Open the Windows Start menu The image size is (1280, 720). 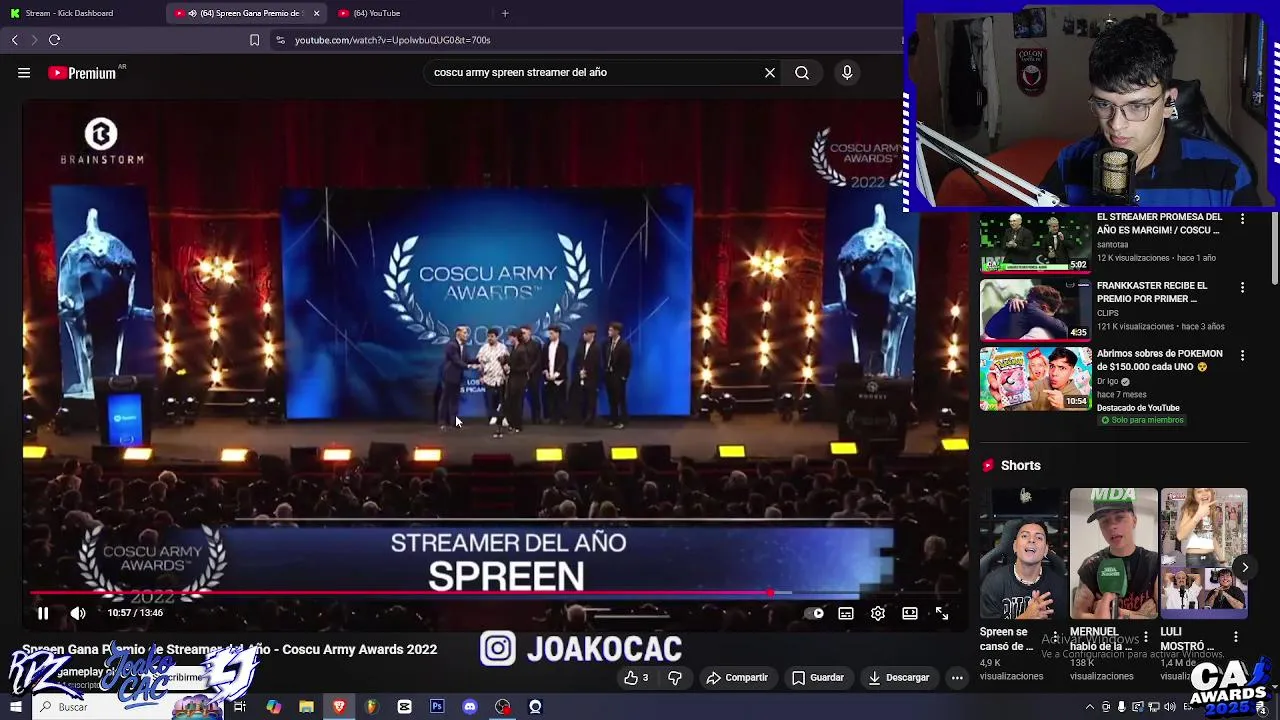click(15, 707)
